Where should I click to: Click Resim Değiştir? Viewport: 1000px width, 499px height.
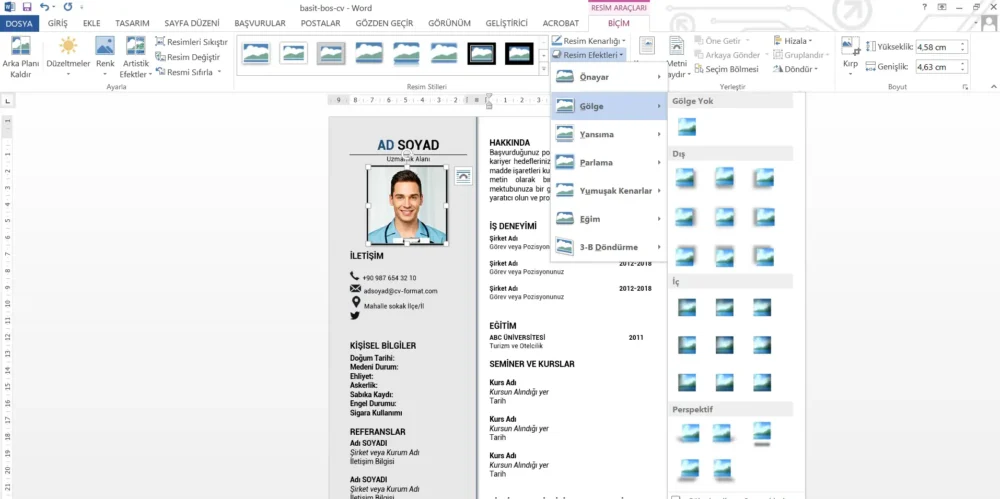[x=188, y=57]
